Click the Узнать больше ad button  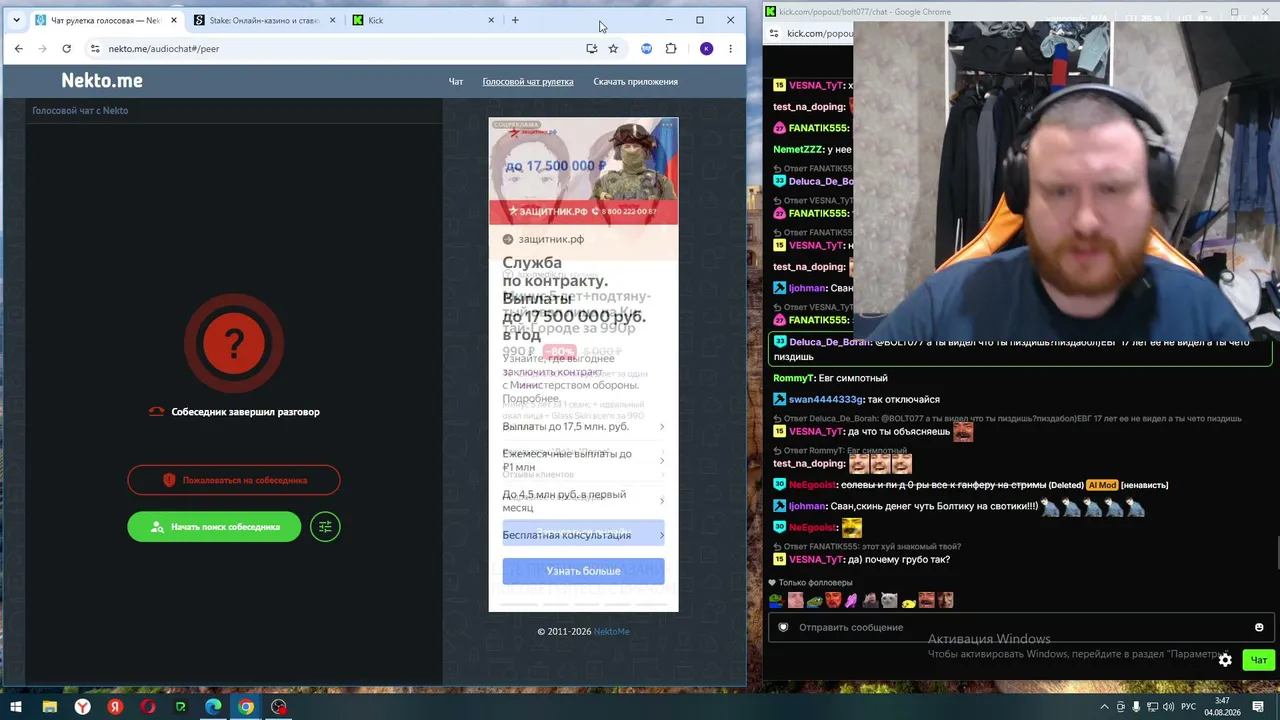tap(583, 571)
